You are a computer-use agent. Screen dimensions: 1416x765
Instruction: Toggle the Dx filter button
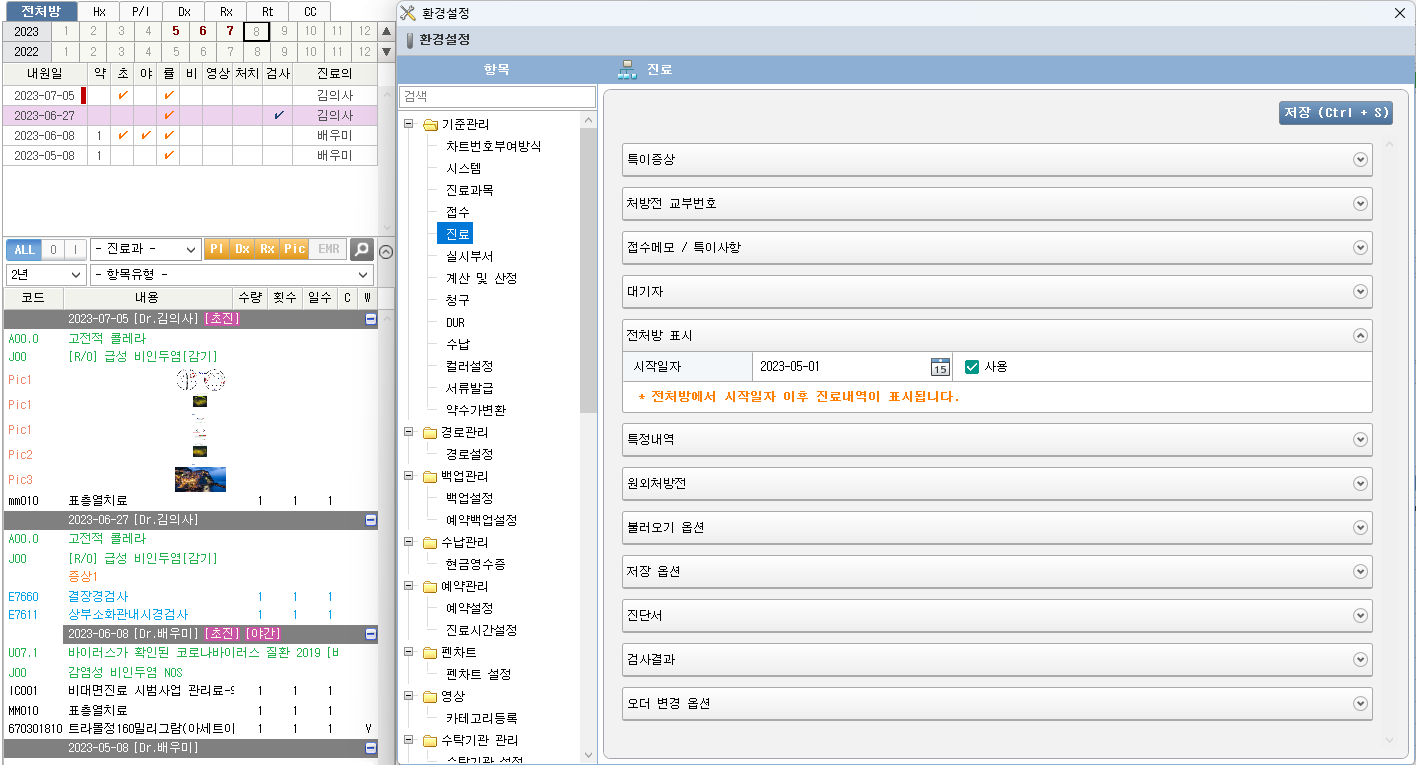(242, 249)
